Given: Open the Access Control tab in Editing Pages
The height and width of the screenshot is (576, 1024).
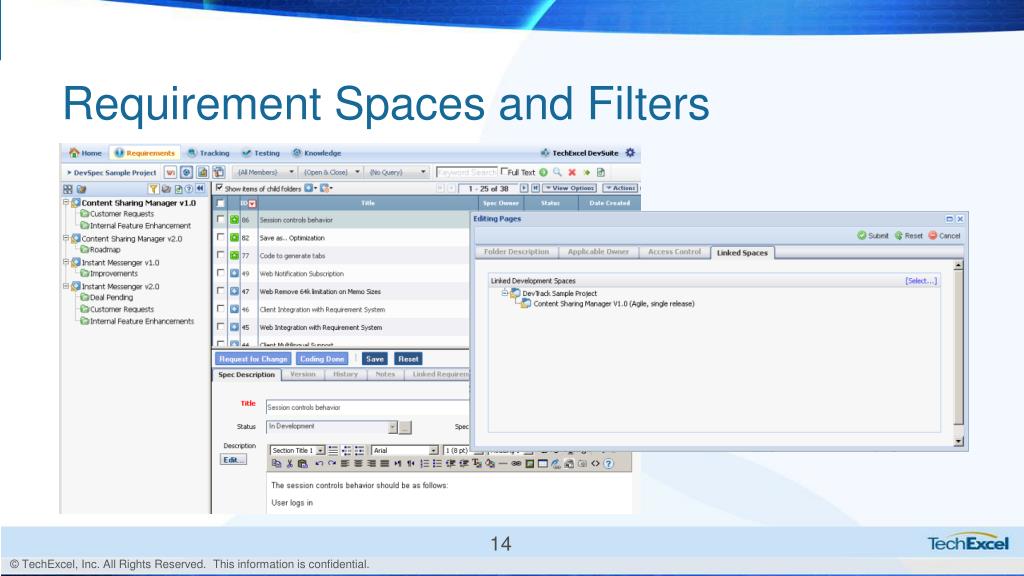Looking at the screenshot, I should point(674,252).
